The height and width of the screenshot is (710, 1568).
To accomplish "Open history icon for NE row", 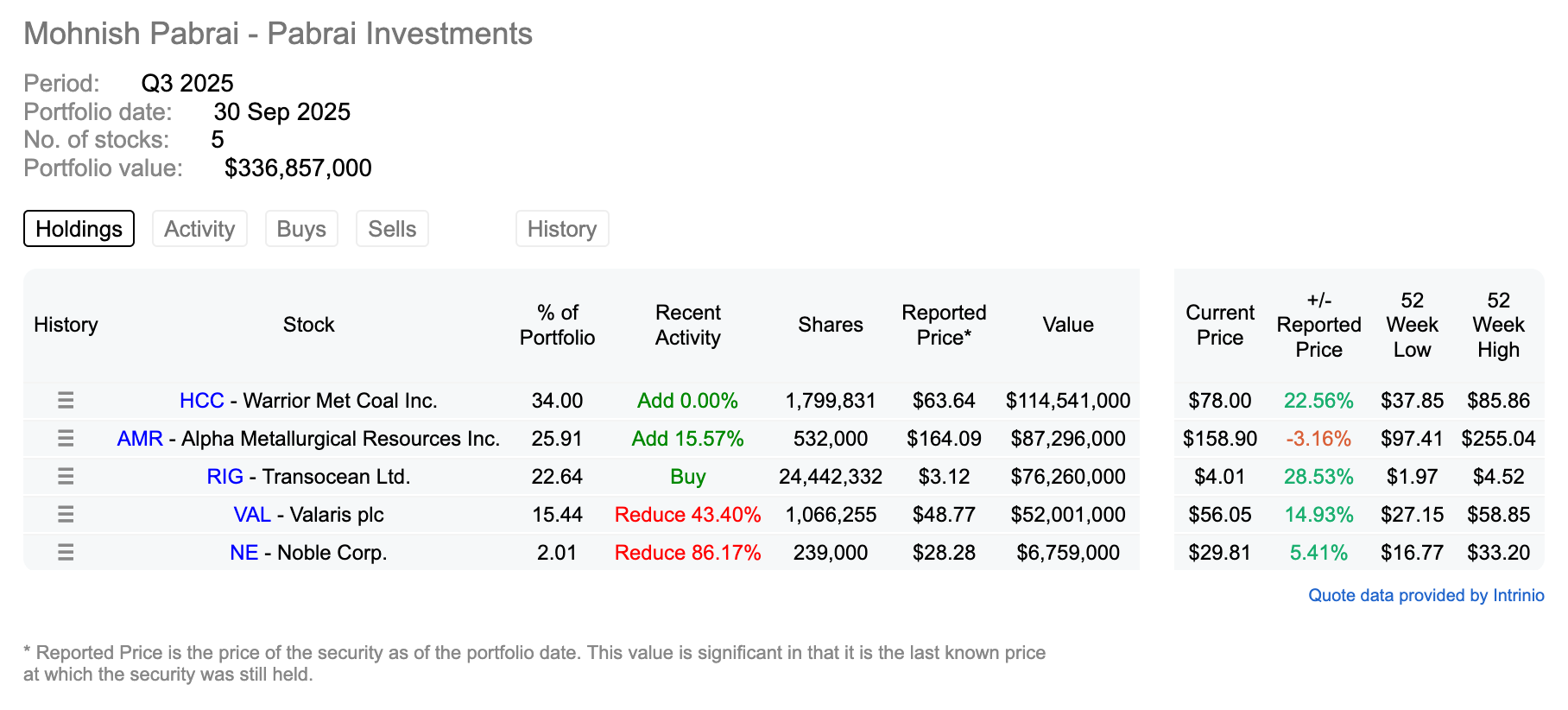I will (x=66, y=553).
